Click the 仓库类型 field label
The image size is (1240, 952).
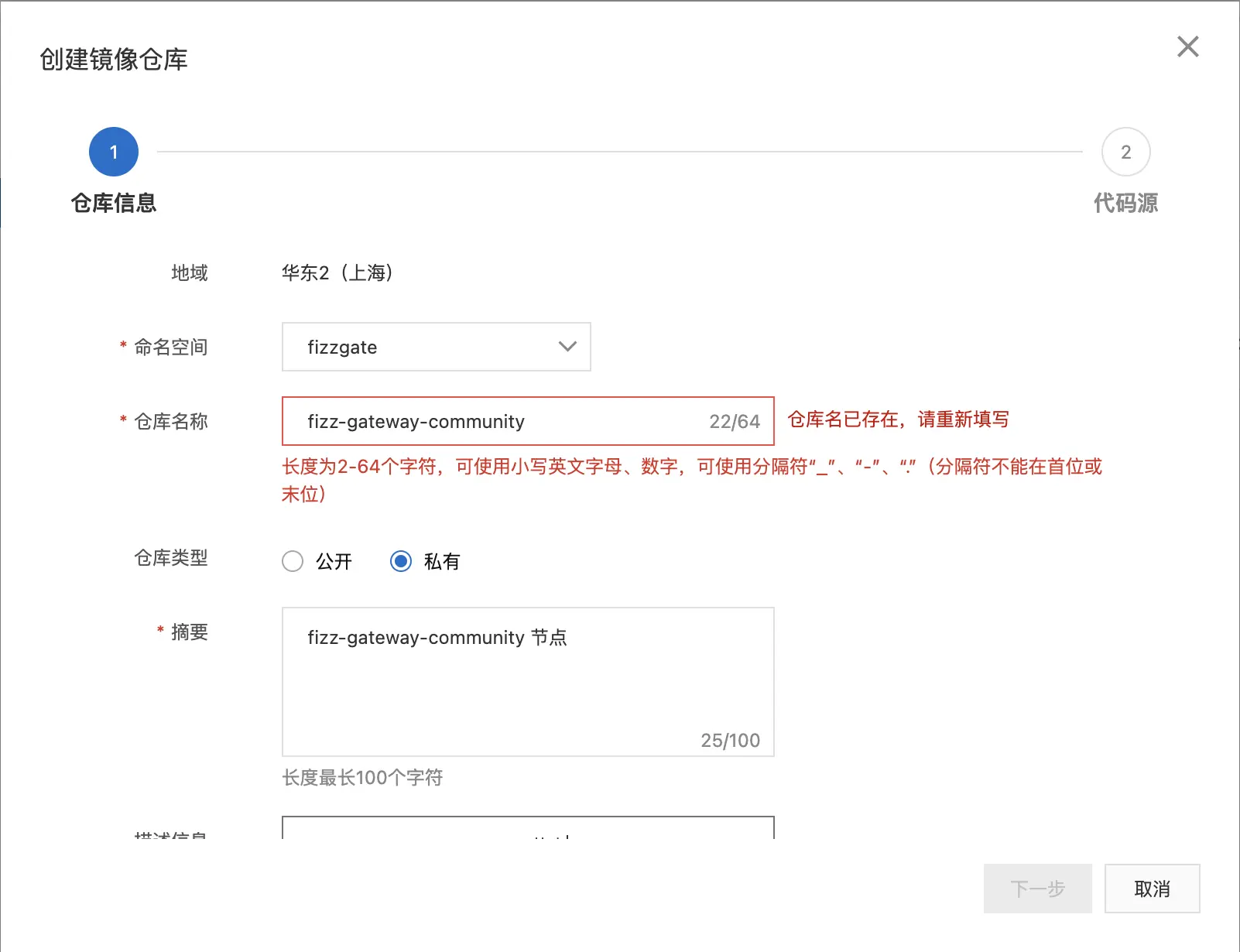(171, 557)
